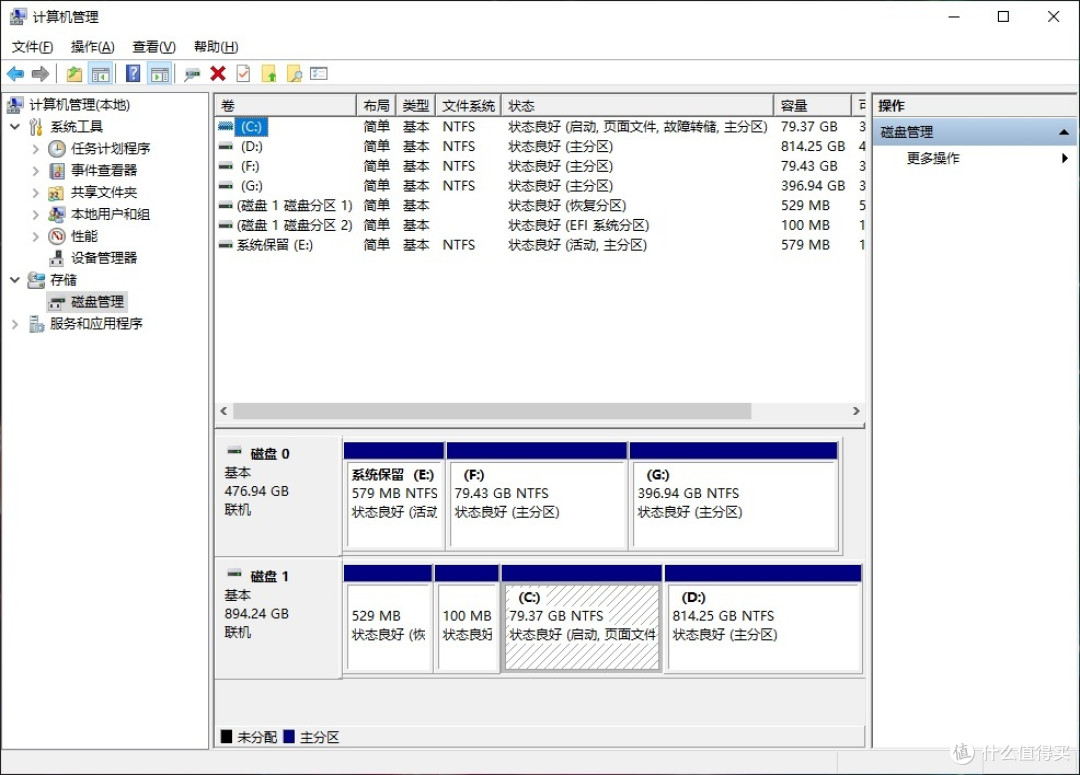Viewport: 1080px width, 775px height.
Task: Sort by the 布局 column header
Action: [x=376, y=105]
